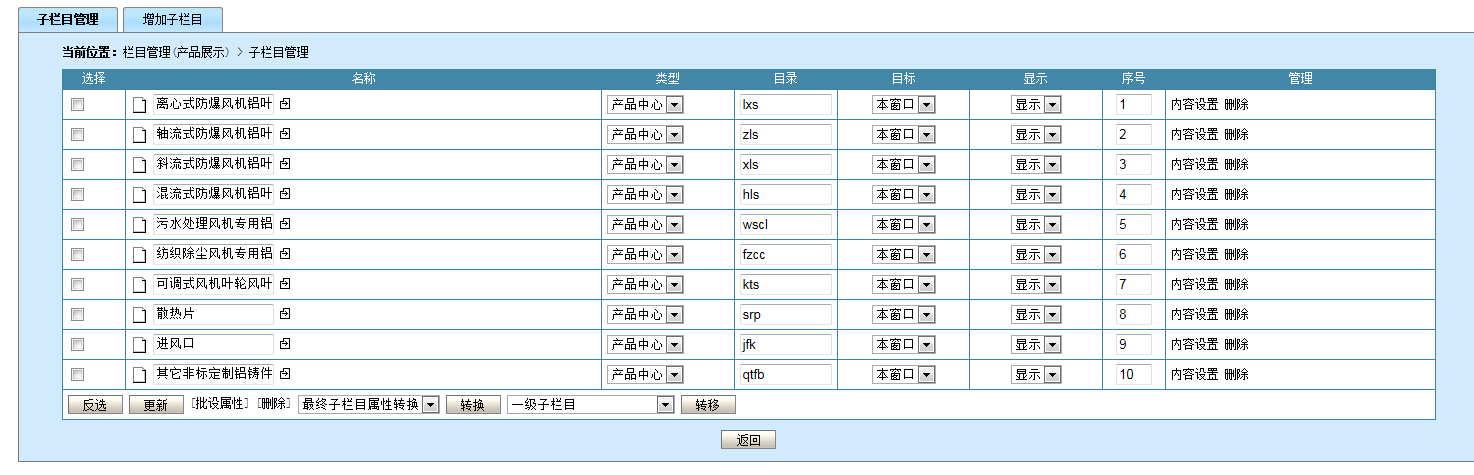Open 内容设置 for the kts row

[x=1194, y=285]
